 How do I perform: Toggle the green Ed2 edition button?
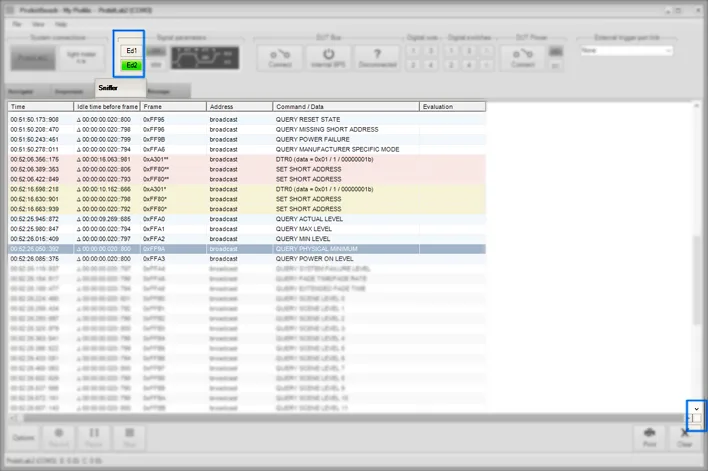tap(131, 65)
